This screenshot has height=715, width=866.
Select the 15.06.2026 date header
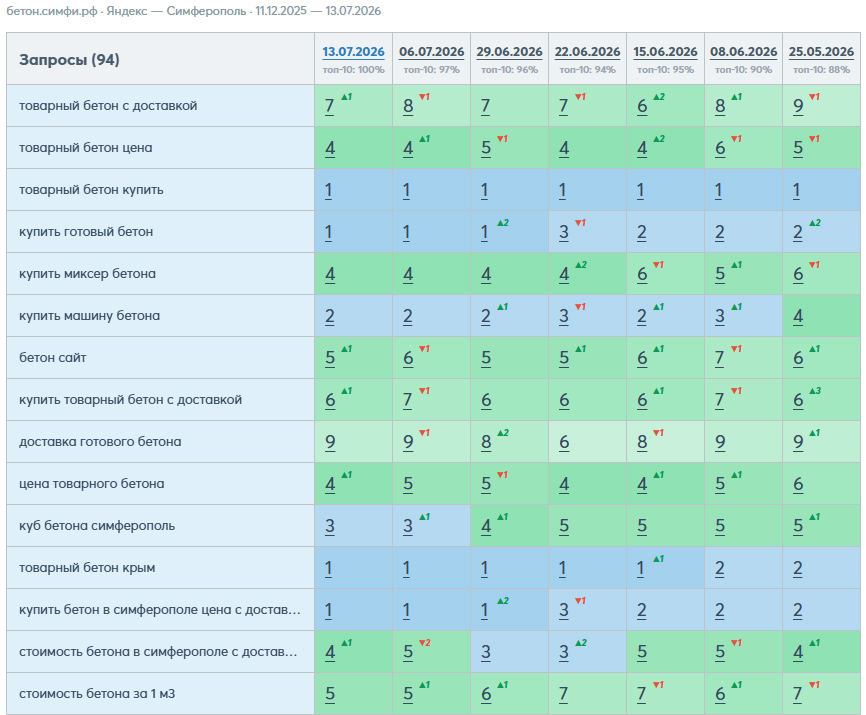click(x=665, y=52)
